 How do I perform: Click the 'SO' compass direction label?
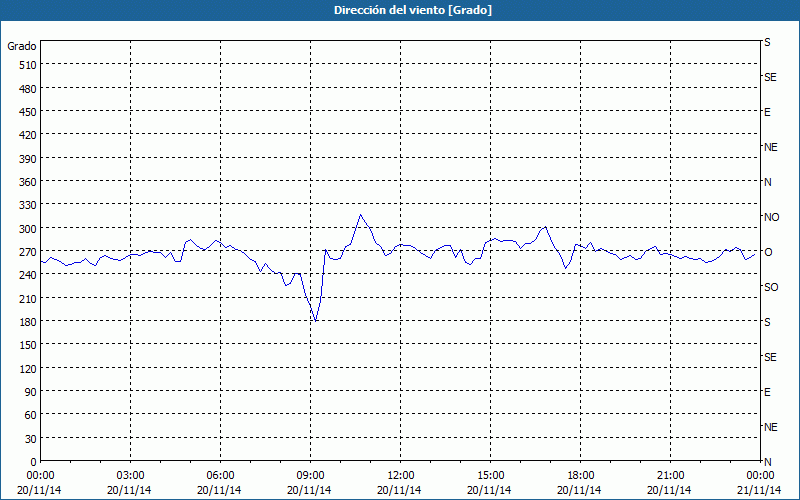[x=771, y=287]
